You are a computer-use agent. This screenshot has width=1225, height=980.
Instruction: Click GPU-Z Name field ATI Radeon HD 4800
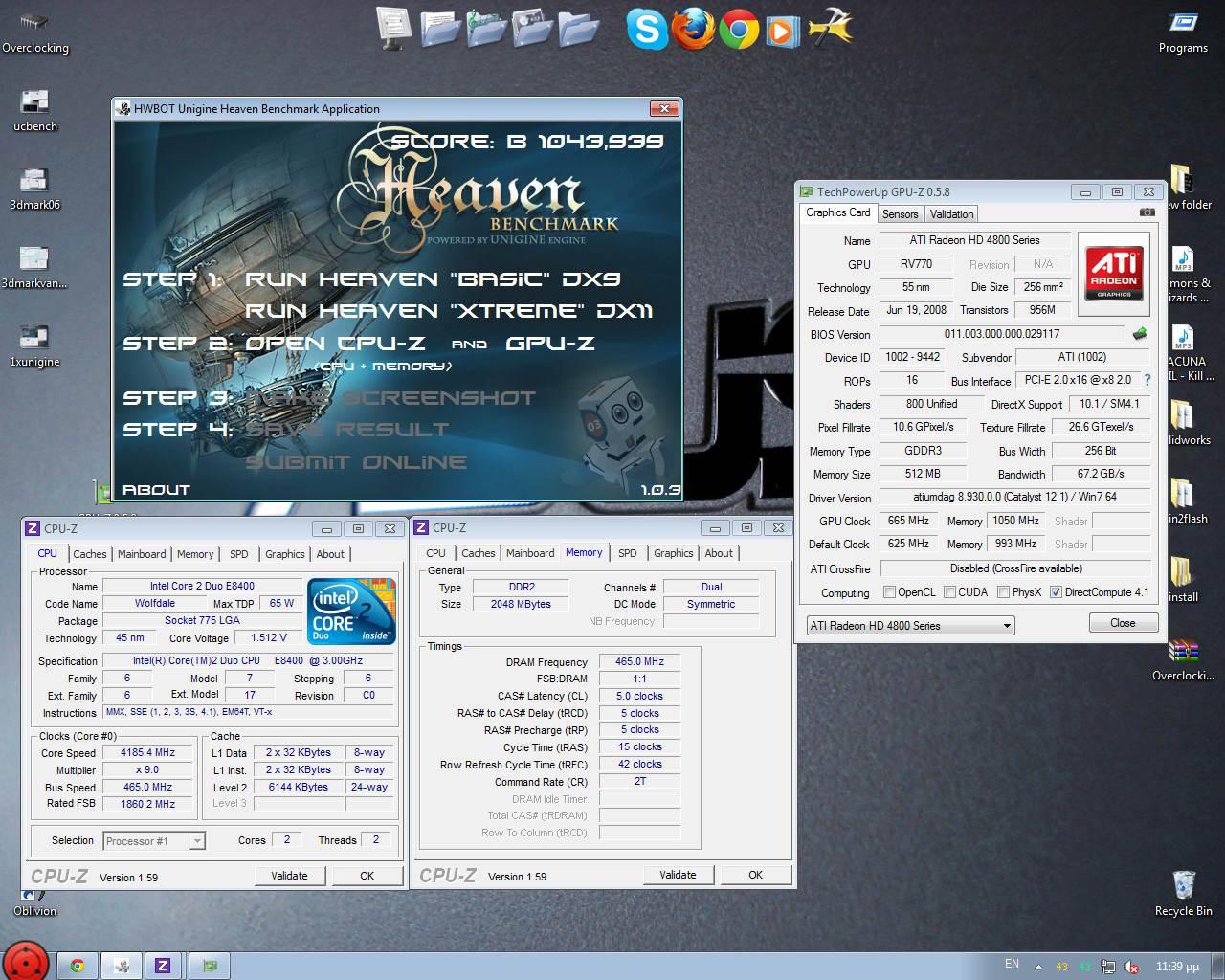(975, 240)
